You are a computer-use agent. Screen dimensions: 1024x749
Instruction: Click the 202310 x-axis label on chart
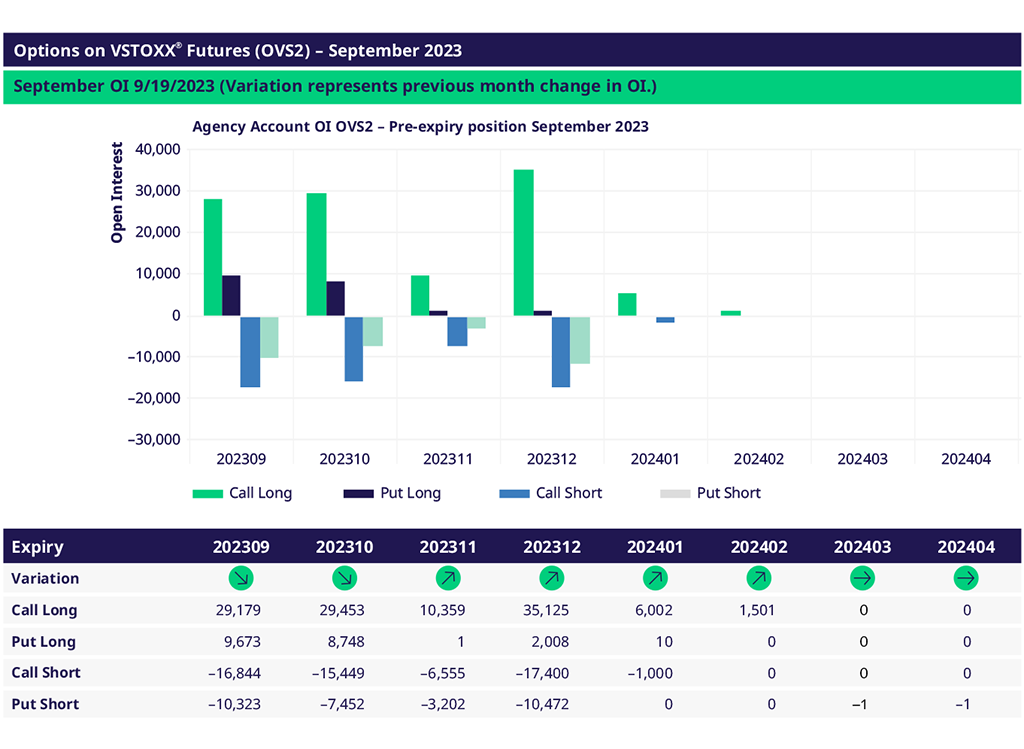click(344, 459)
